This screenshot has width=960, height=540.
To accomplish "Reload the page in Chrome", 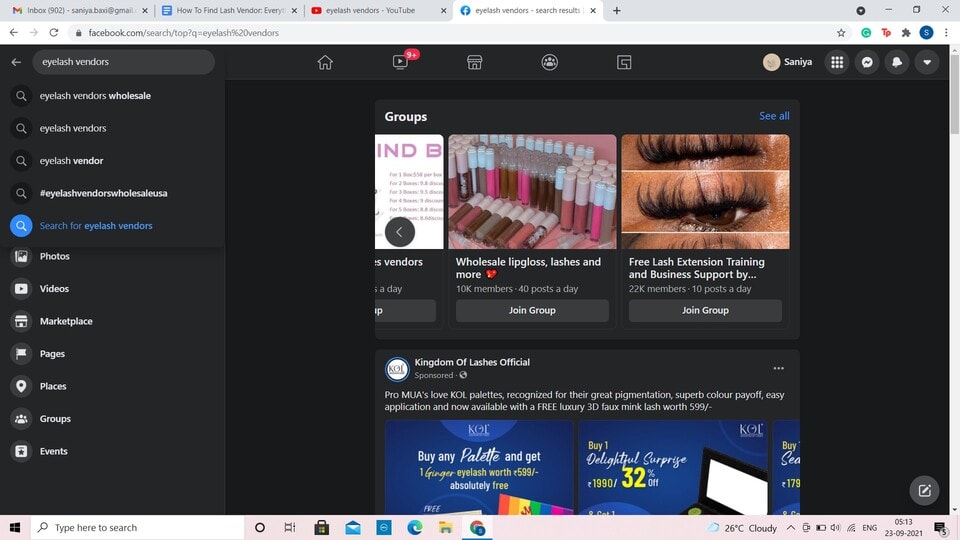I will point(54,32).
